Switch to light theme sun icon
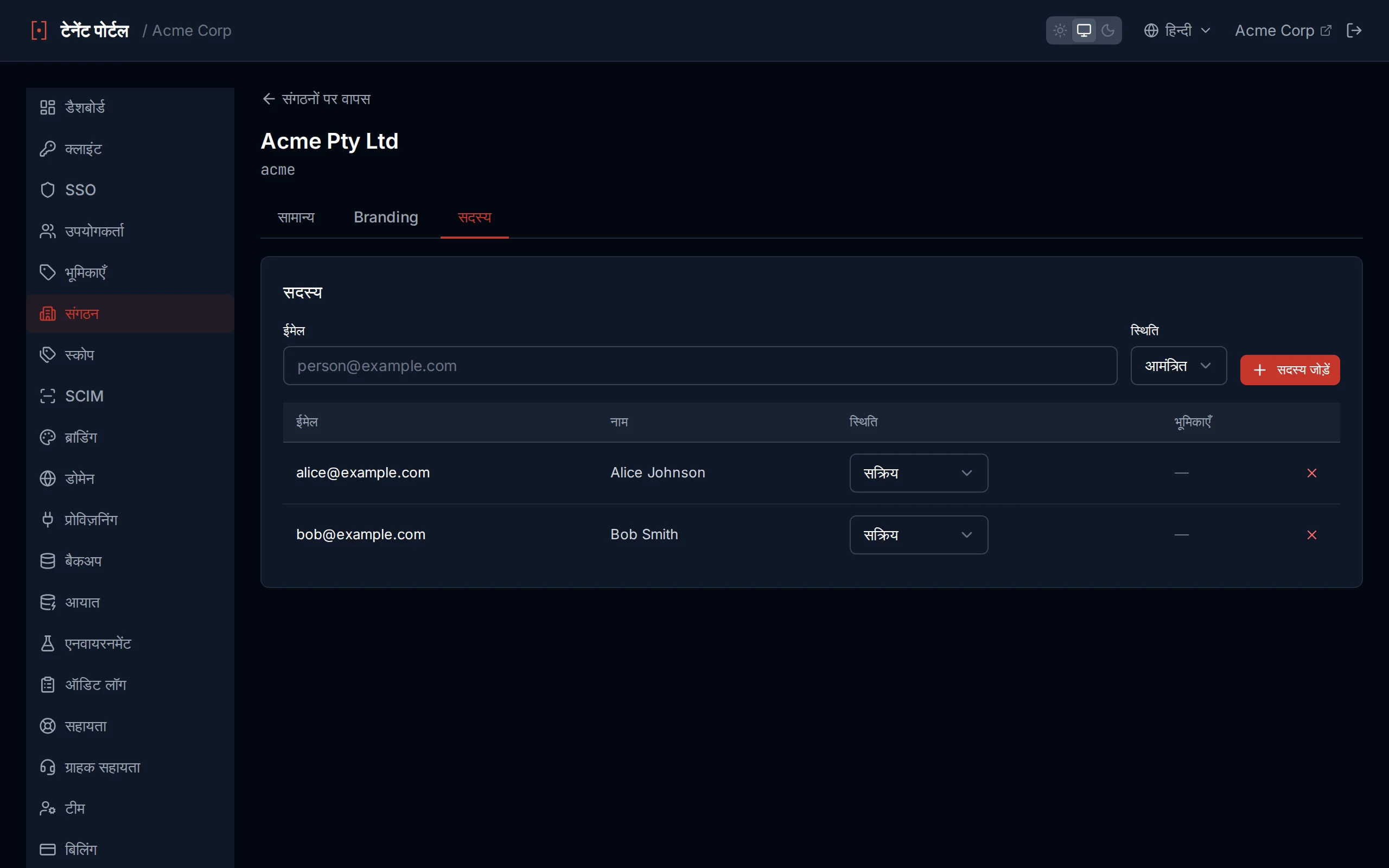The height and width of the screenshot is (868, 1389). pyautogui.click(x=1060, y=30)
